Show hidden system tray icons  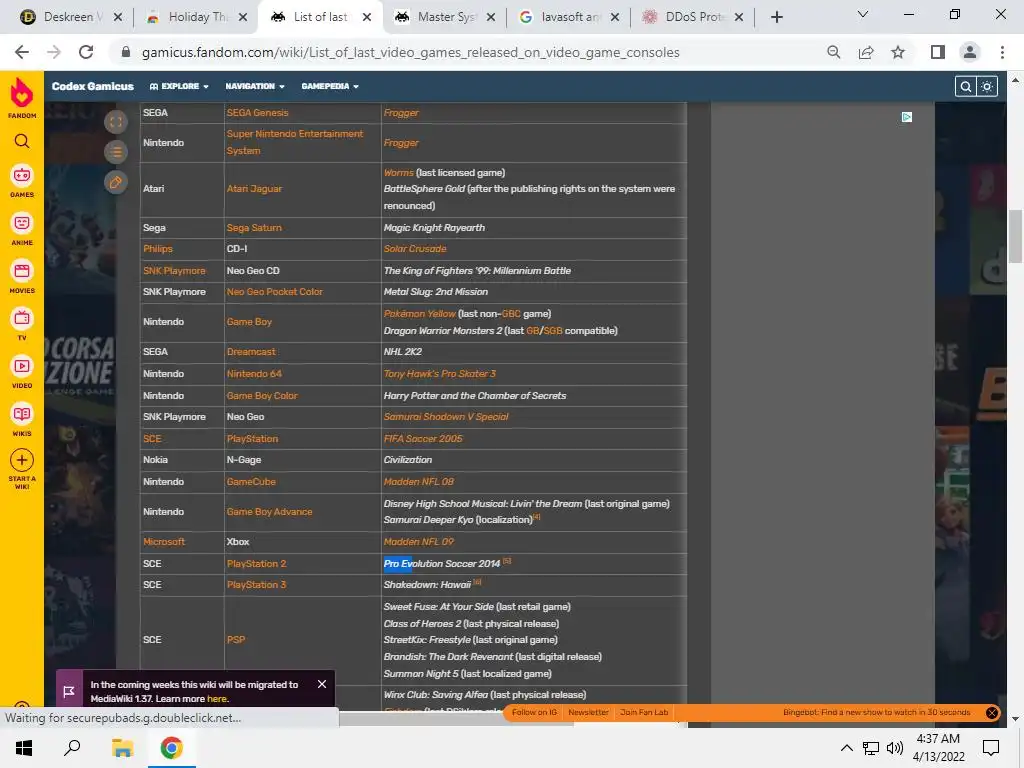click(x=846, y=748)
